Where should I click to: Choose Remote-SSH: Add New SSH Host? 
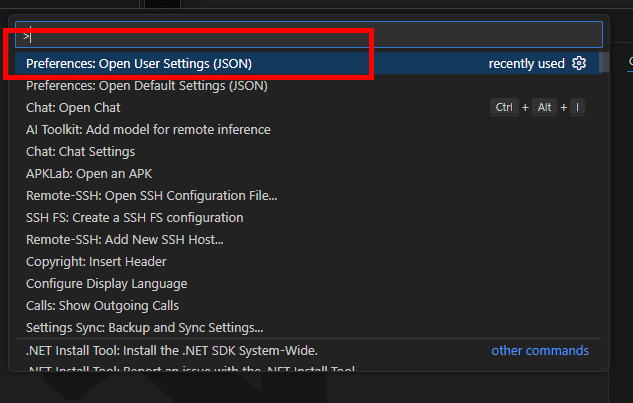click(124, 240)
